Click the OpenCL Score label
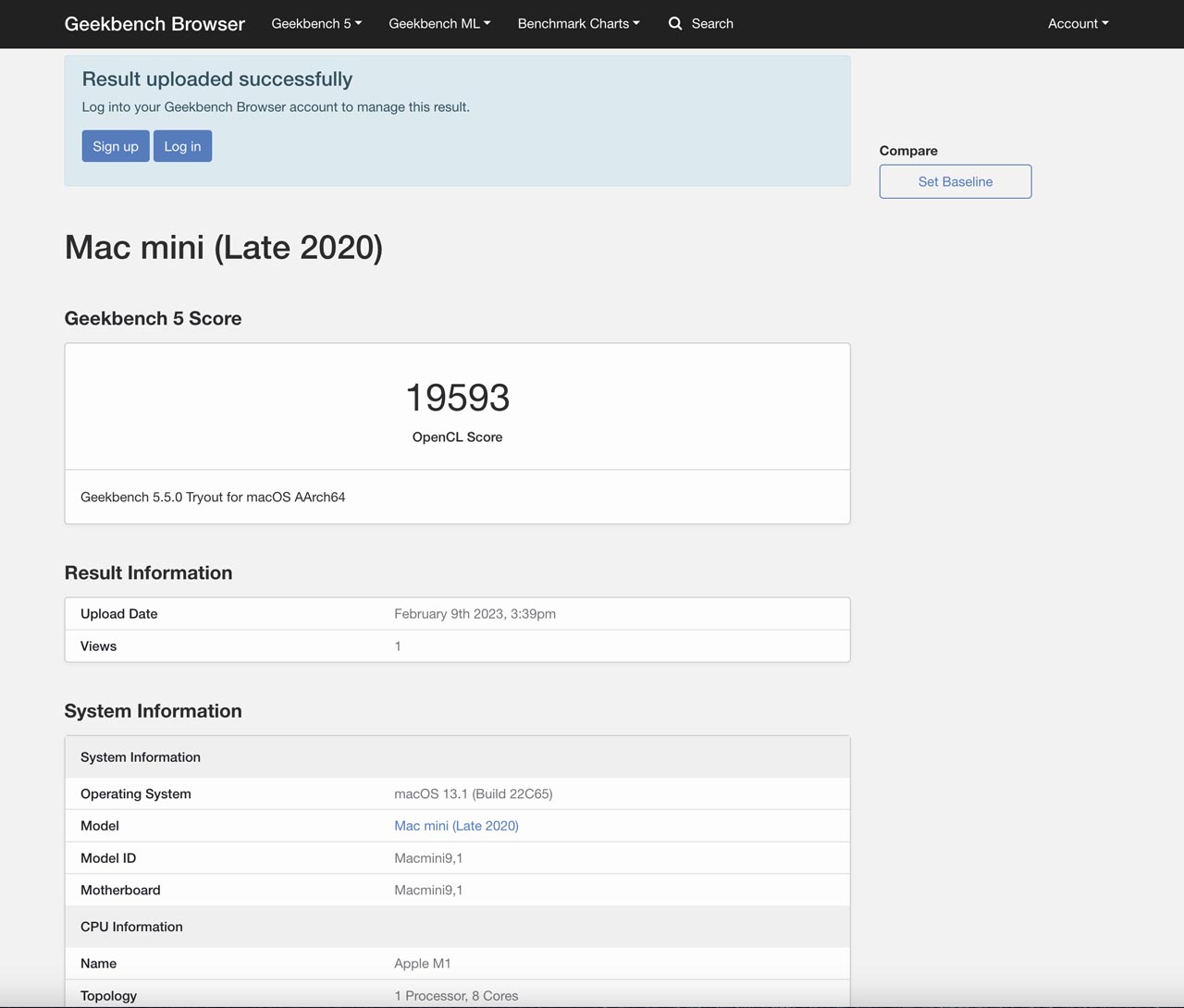Screen dimensions: 1184x1008 458,437
